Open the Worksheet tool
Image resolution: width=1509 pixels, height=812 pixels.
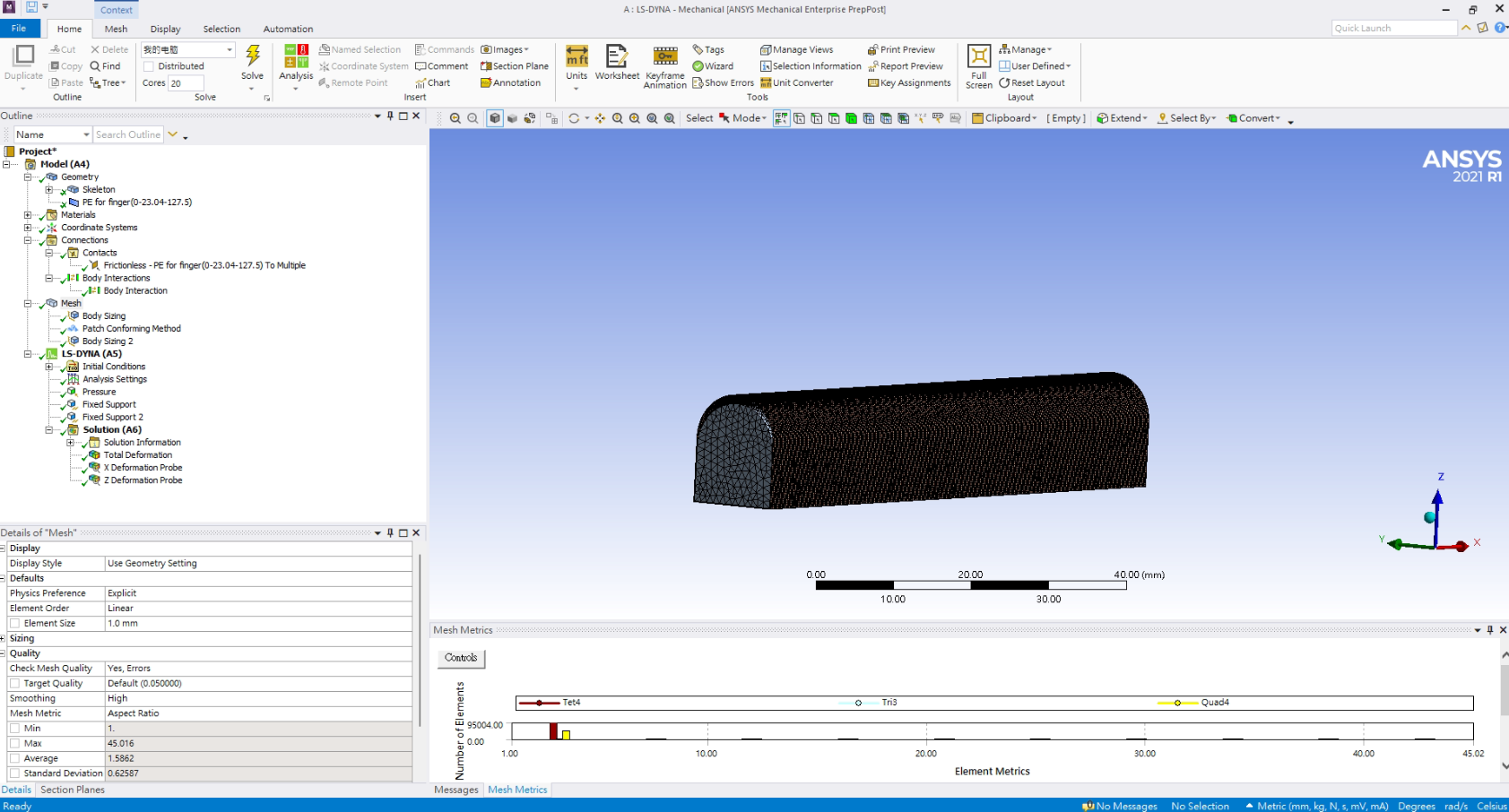[x=617, y=57]
